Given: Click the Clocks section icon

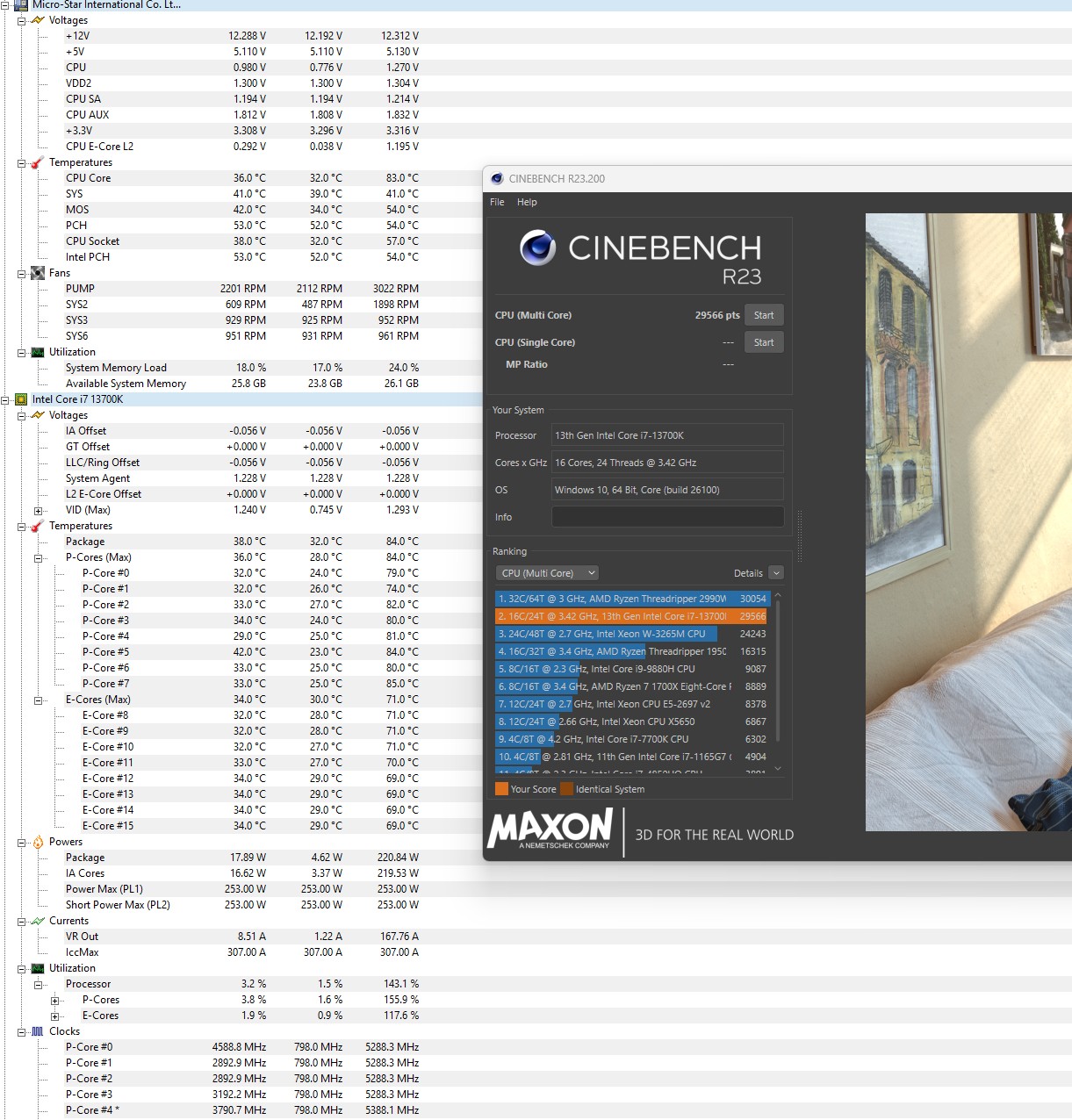Looking at the screenshot, I should tap(38, 1031).
